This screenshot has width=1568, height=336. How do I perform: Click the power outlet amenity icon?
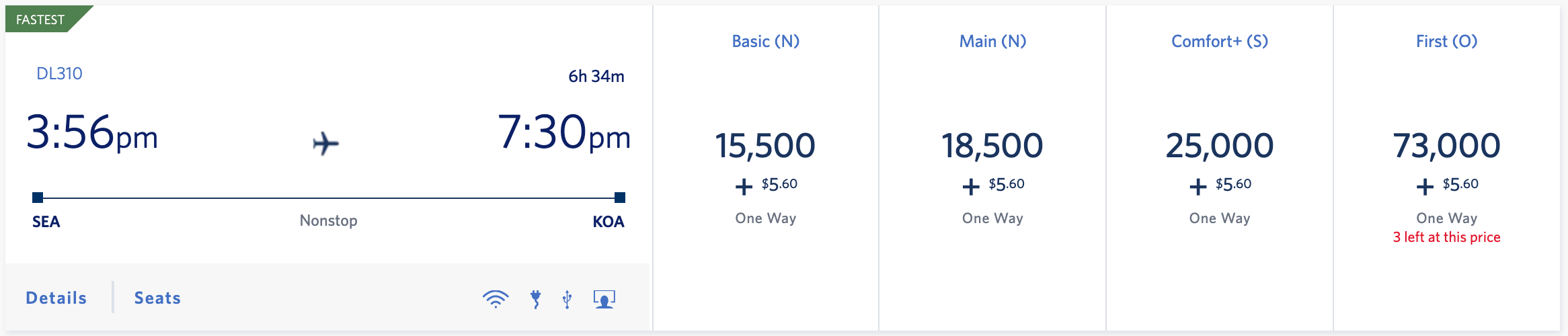pos(535,299)
